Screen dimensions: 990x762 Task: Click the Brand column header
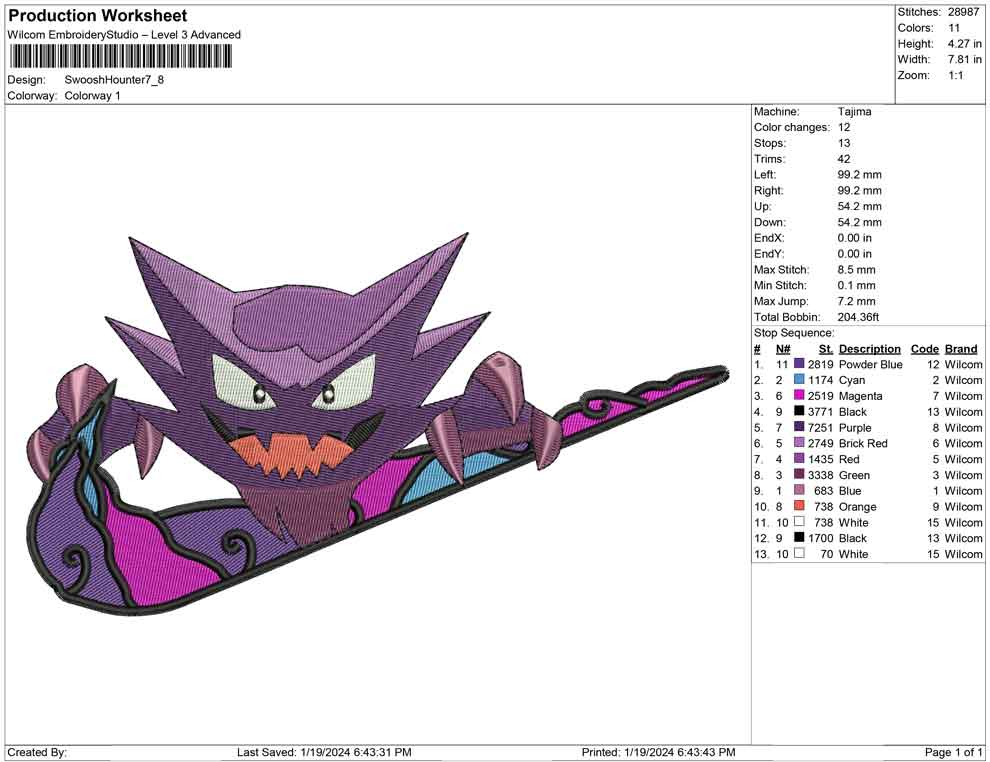(961, 348)
